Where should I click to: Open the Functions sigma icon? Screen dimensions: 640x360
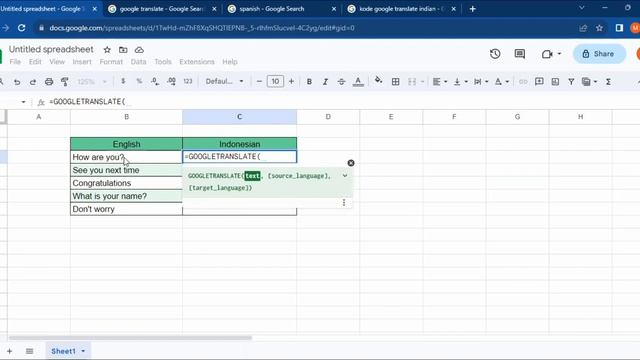point(608,82)
